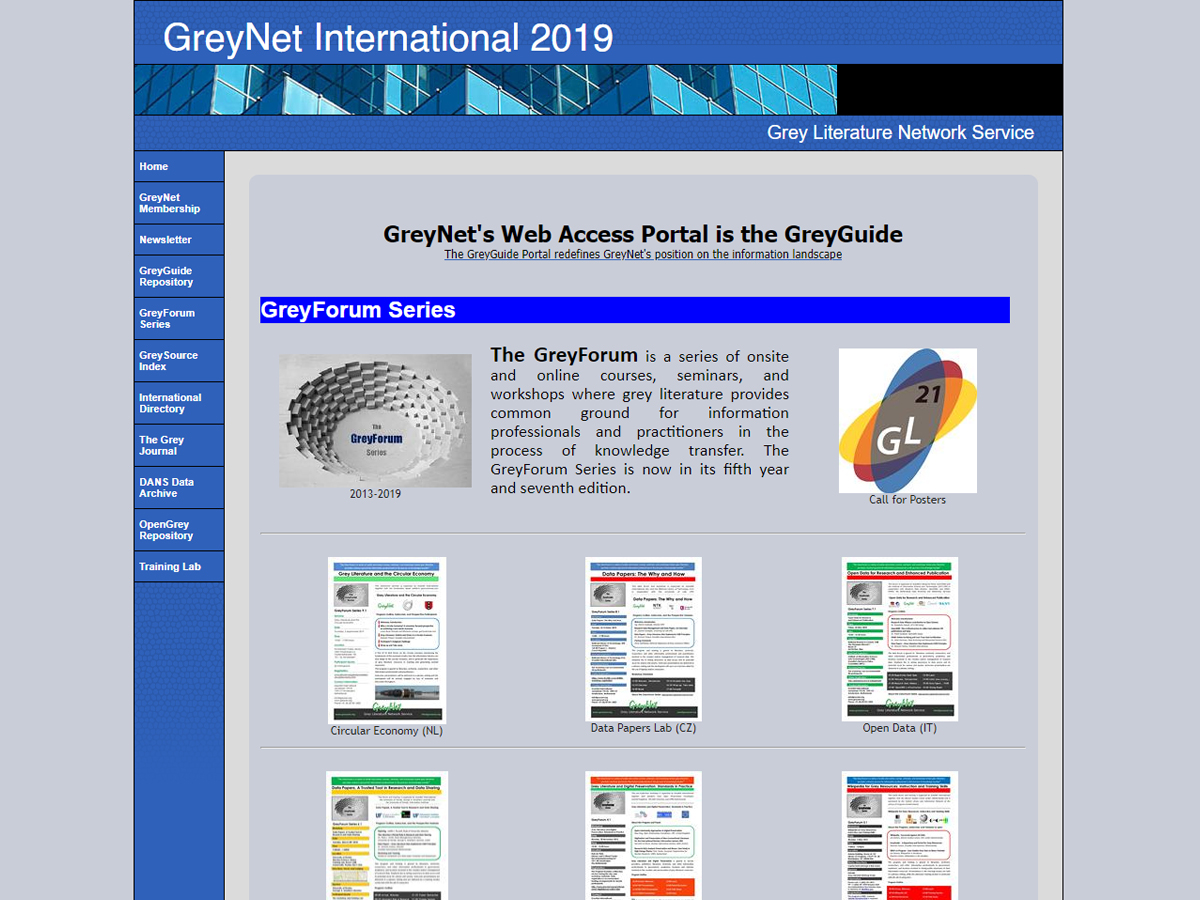This screenshot has width=1200, height=900.
Task: Open The Grey Journal menu item
Action: (x=162, y=445)
